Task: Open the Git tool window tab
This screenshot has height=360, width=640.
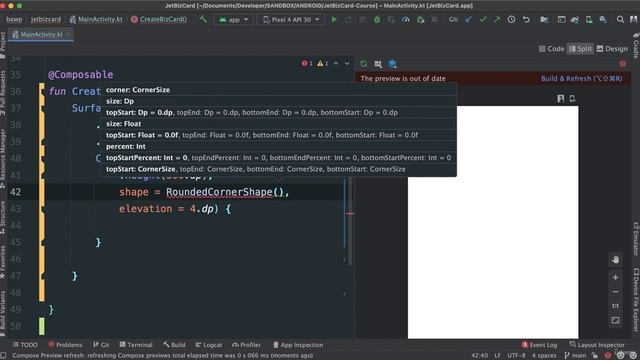Action: click(x=101, y=345)
